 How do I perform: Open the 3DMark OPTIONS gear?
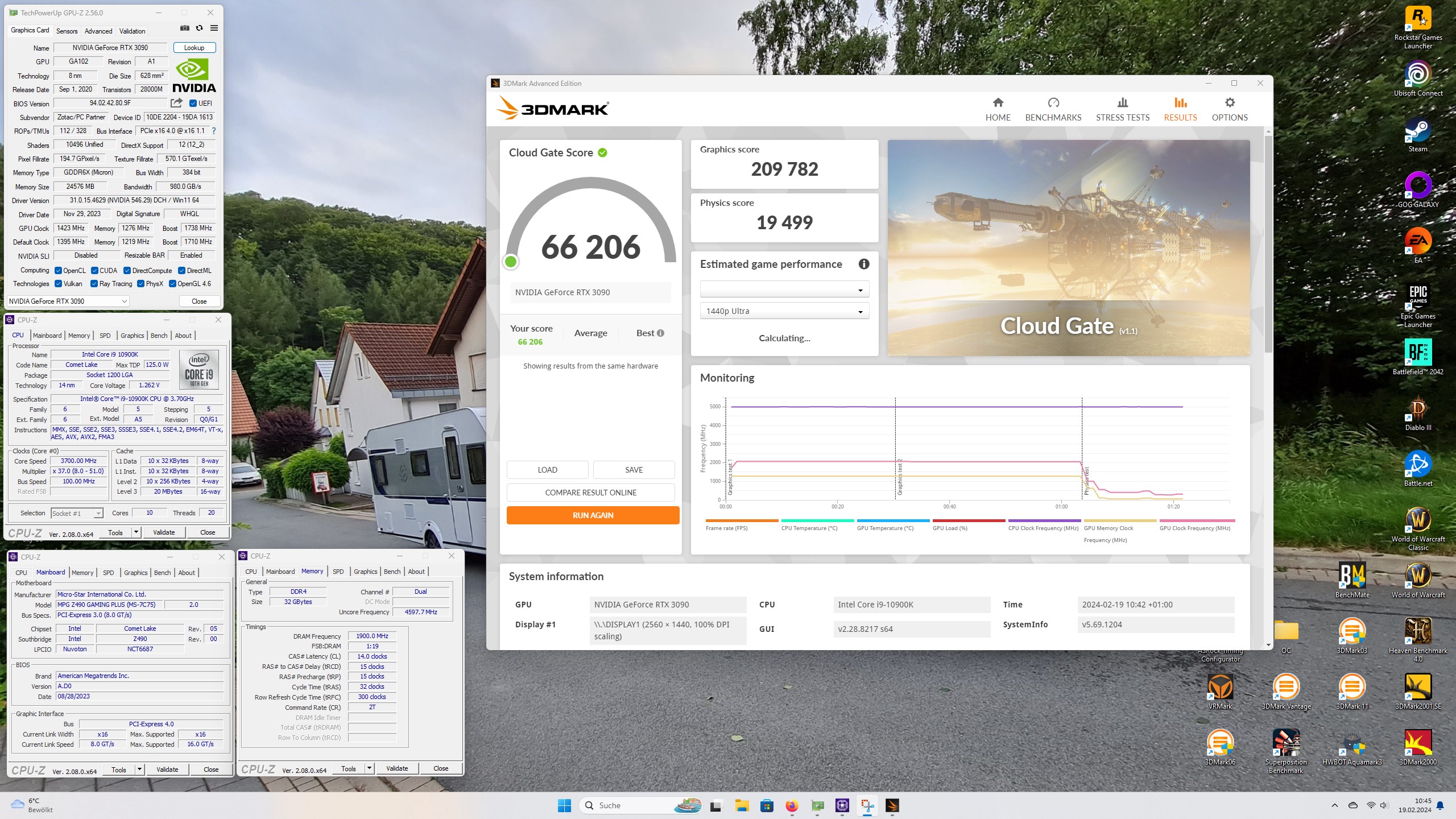(1229, 110)
